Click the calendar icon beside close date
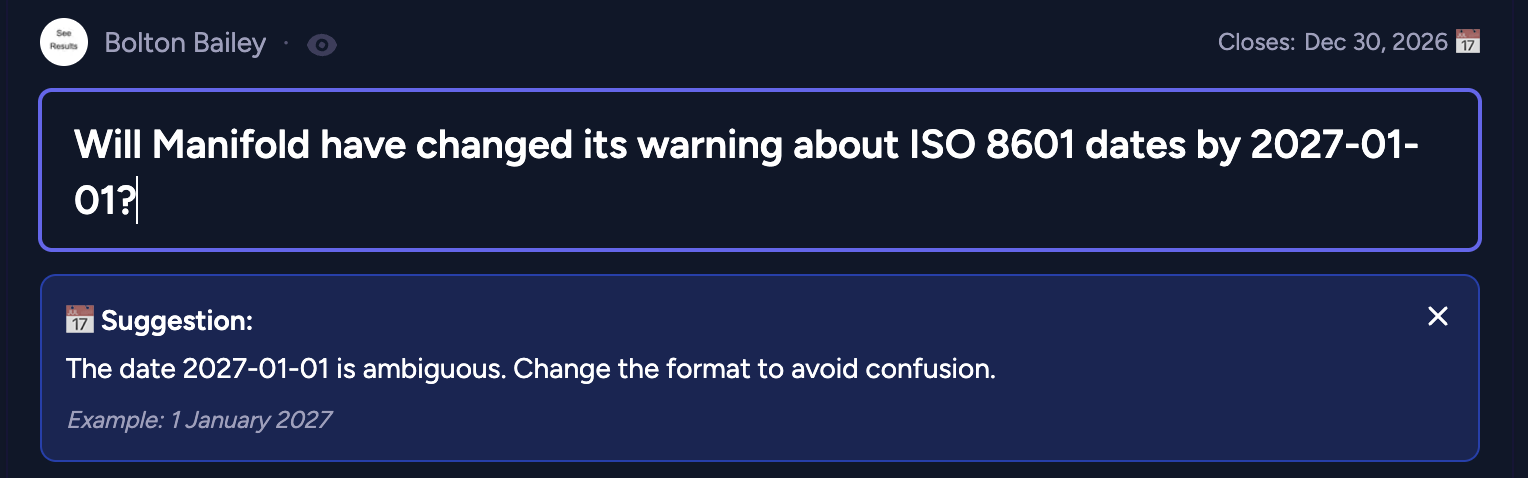 (x=1467, y=42)
